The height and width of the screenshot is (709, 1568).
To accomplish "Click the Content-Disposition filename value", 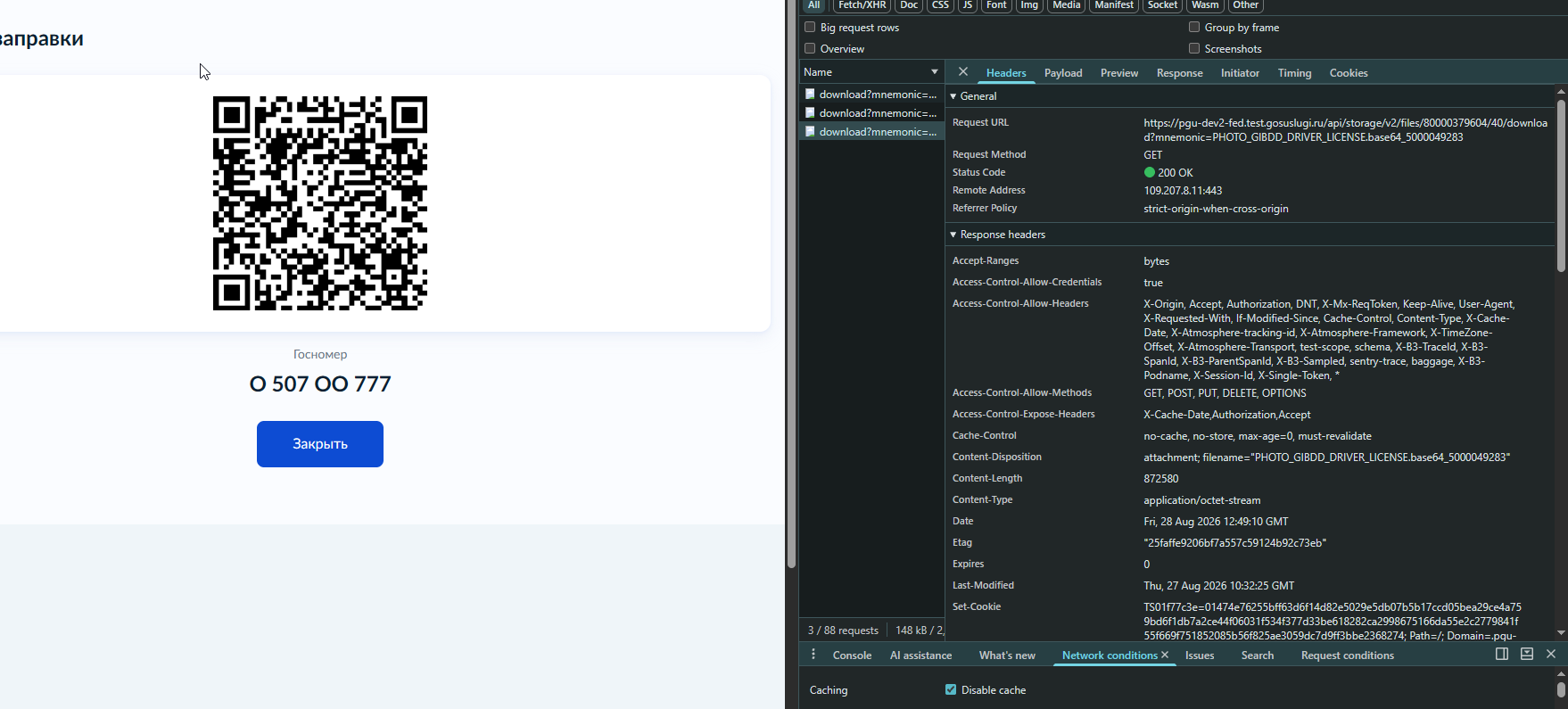I will 1327,458.
